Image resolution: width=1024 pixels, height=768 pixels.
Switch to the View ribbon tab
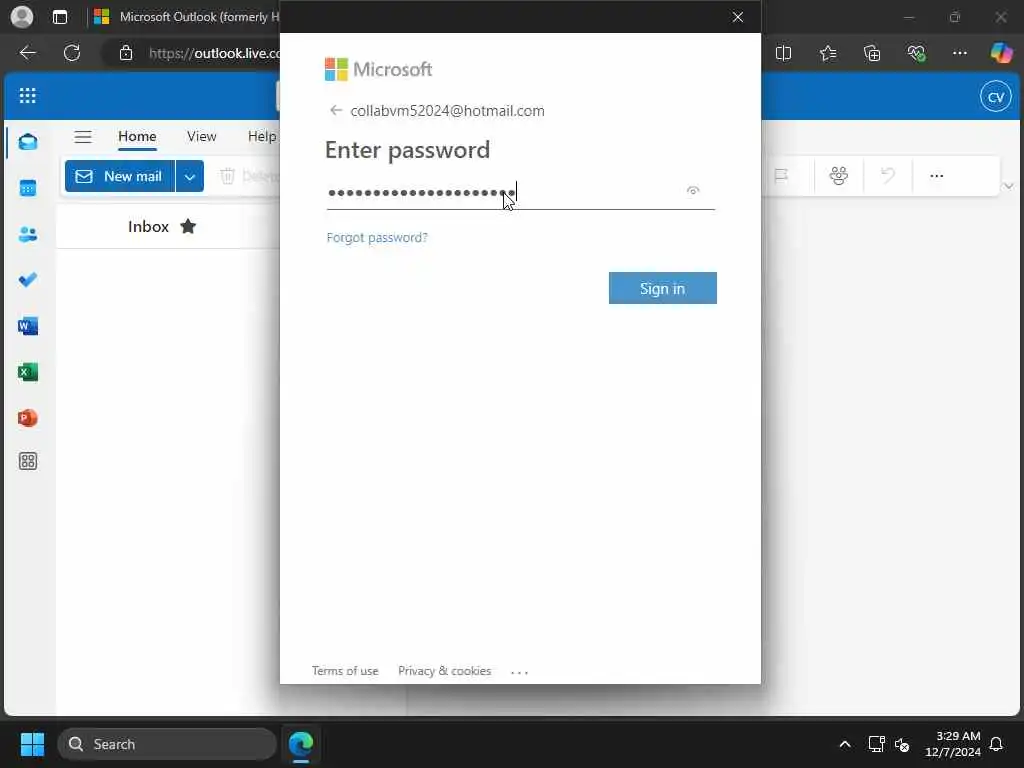201,136
